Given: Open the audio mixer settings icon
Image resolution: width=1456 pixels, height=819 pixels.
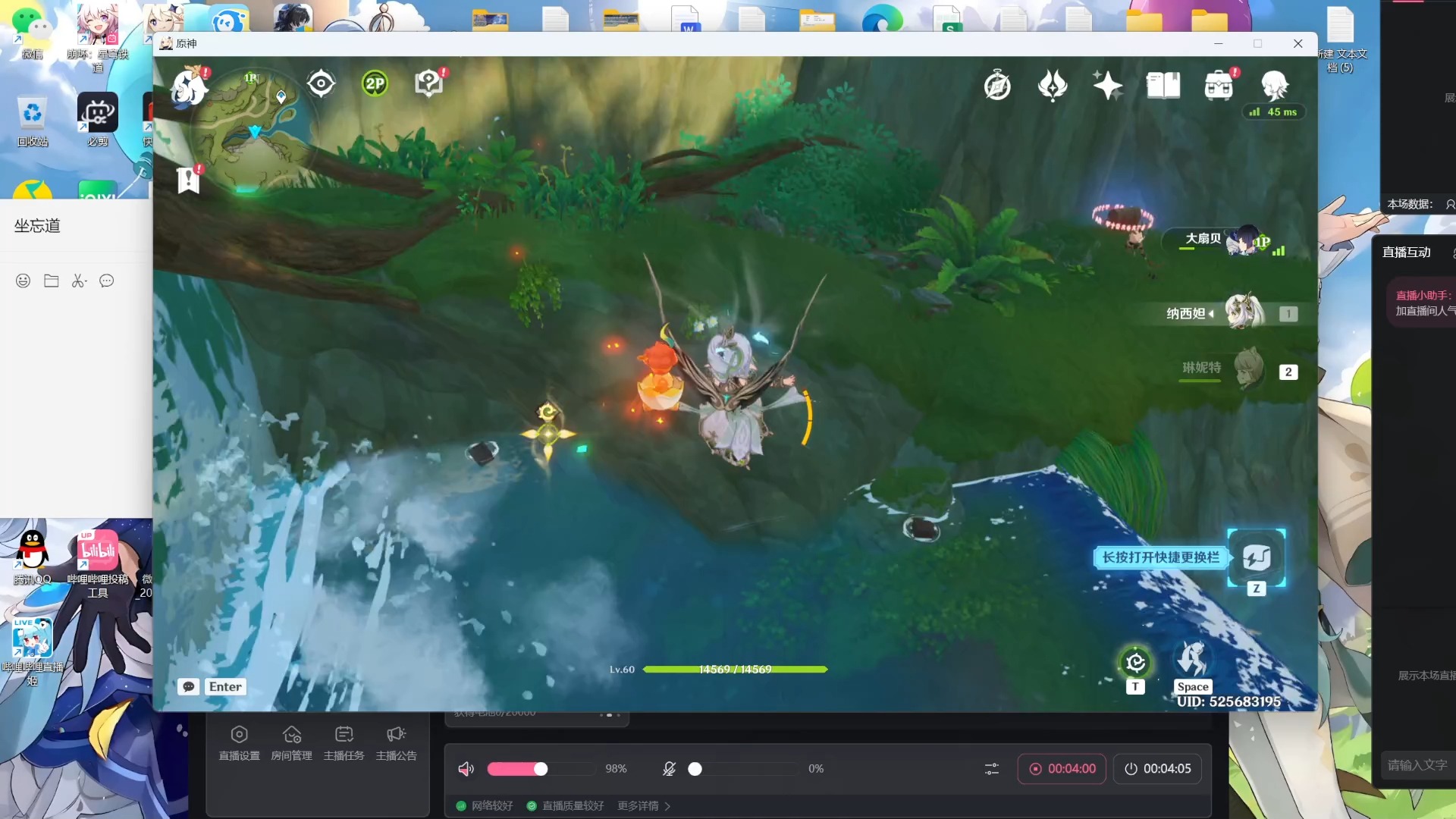Looking at the screenshot, I should pyautogui.click(x=992, y=769).
